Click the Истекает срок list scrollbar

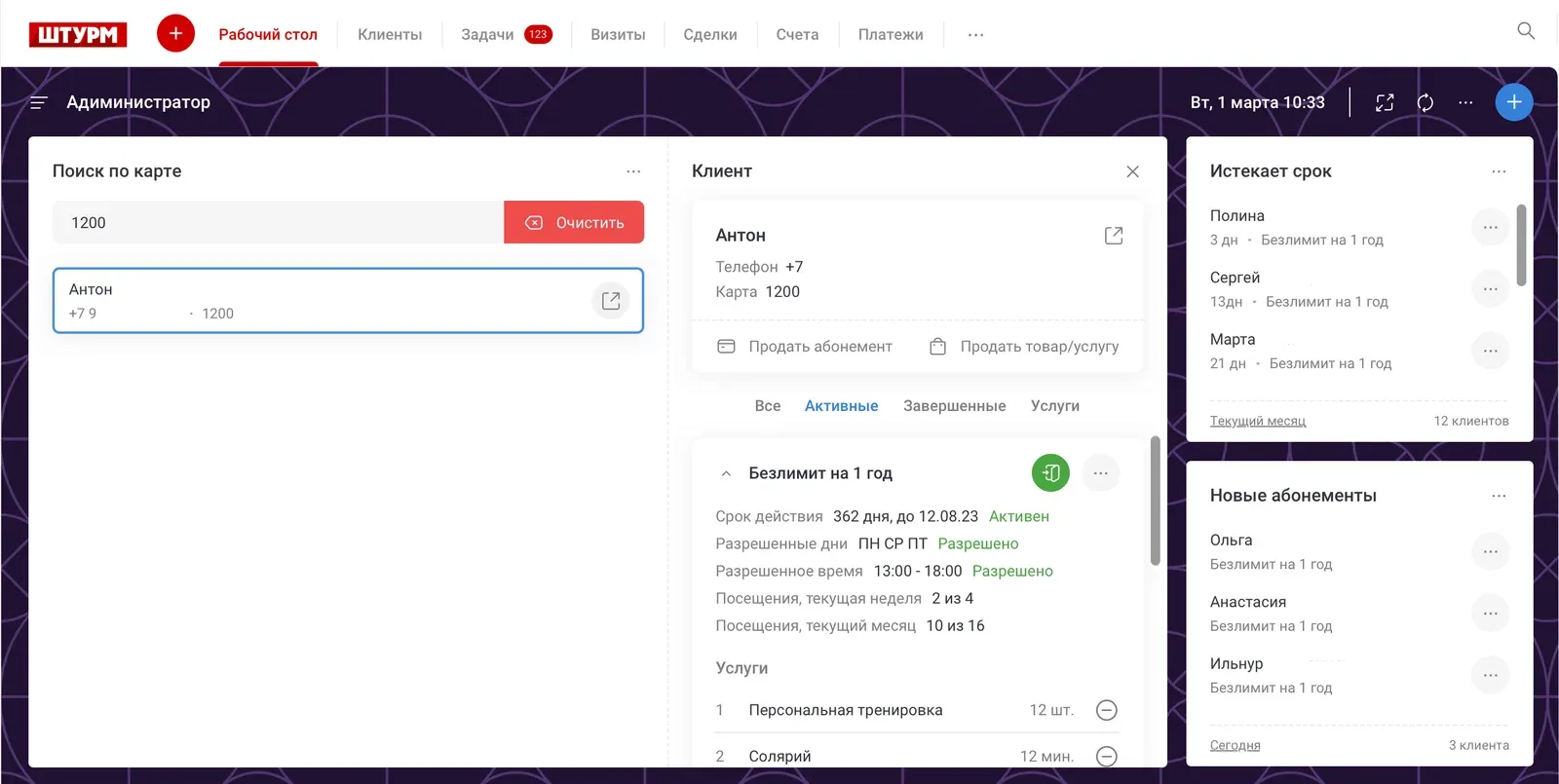click(1521, 244)
